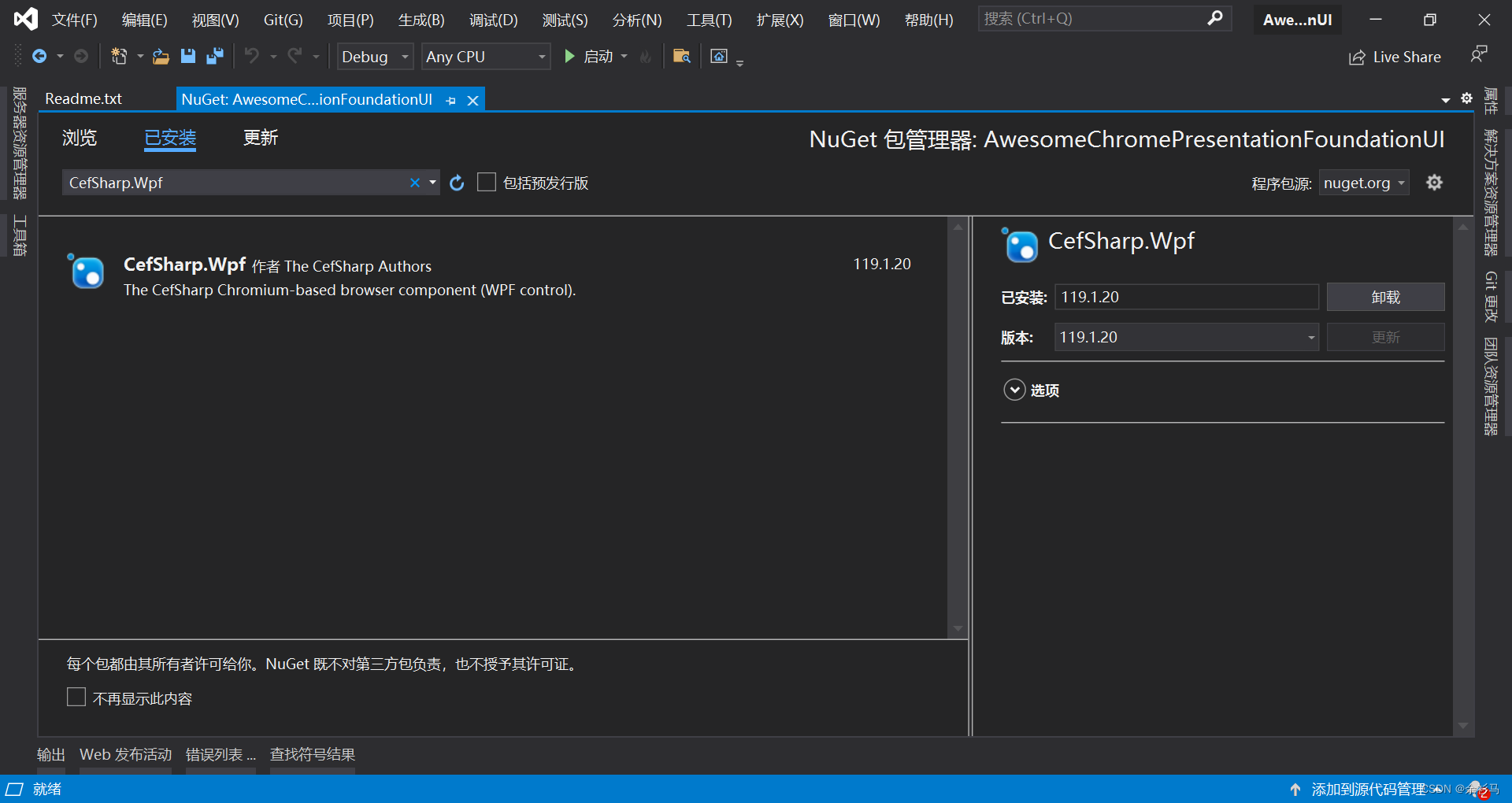Start debugging with the green play icon

click(569, 56)
